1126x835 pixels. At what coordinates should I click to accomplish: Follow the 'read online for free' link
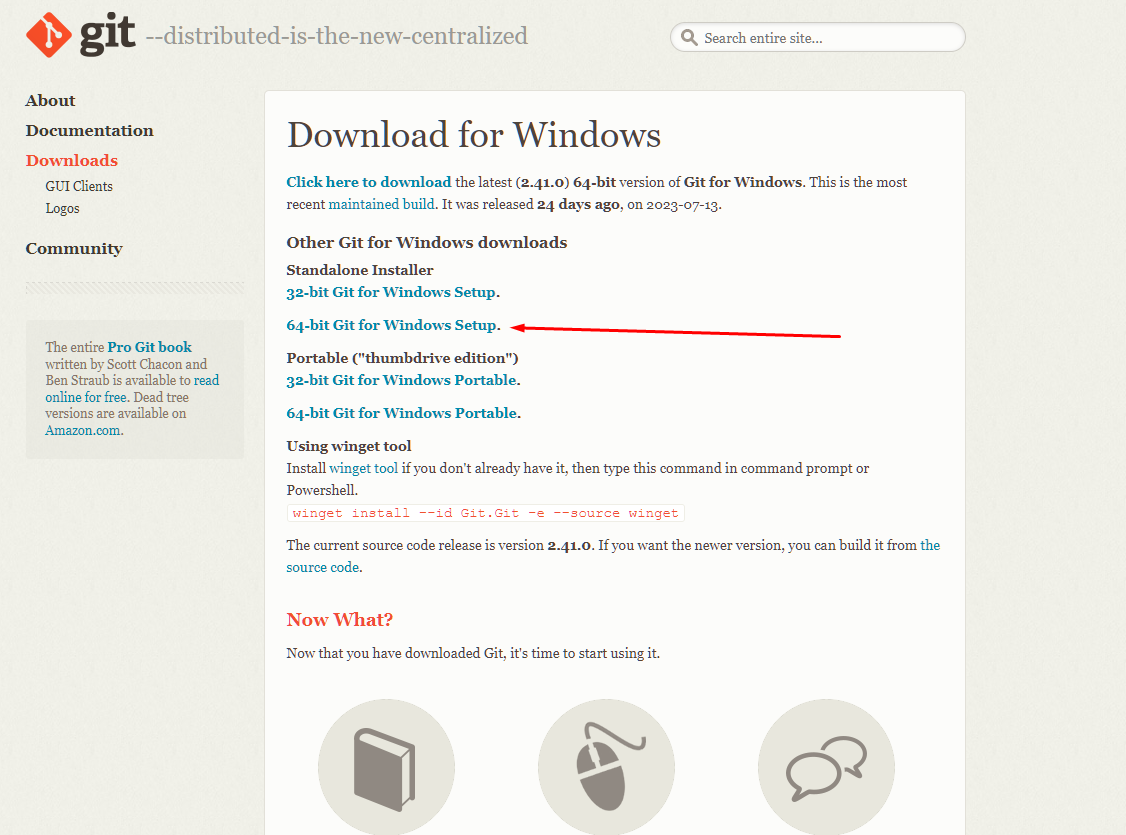(x=132, y=388)
